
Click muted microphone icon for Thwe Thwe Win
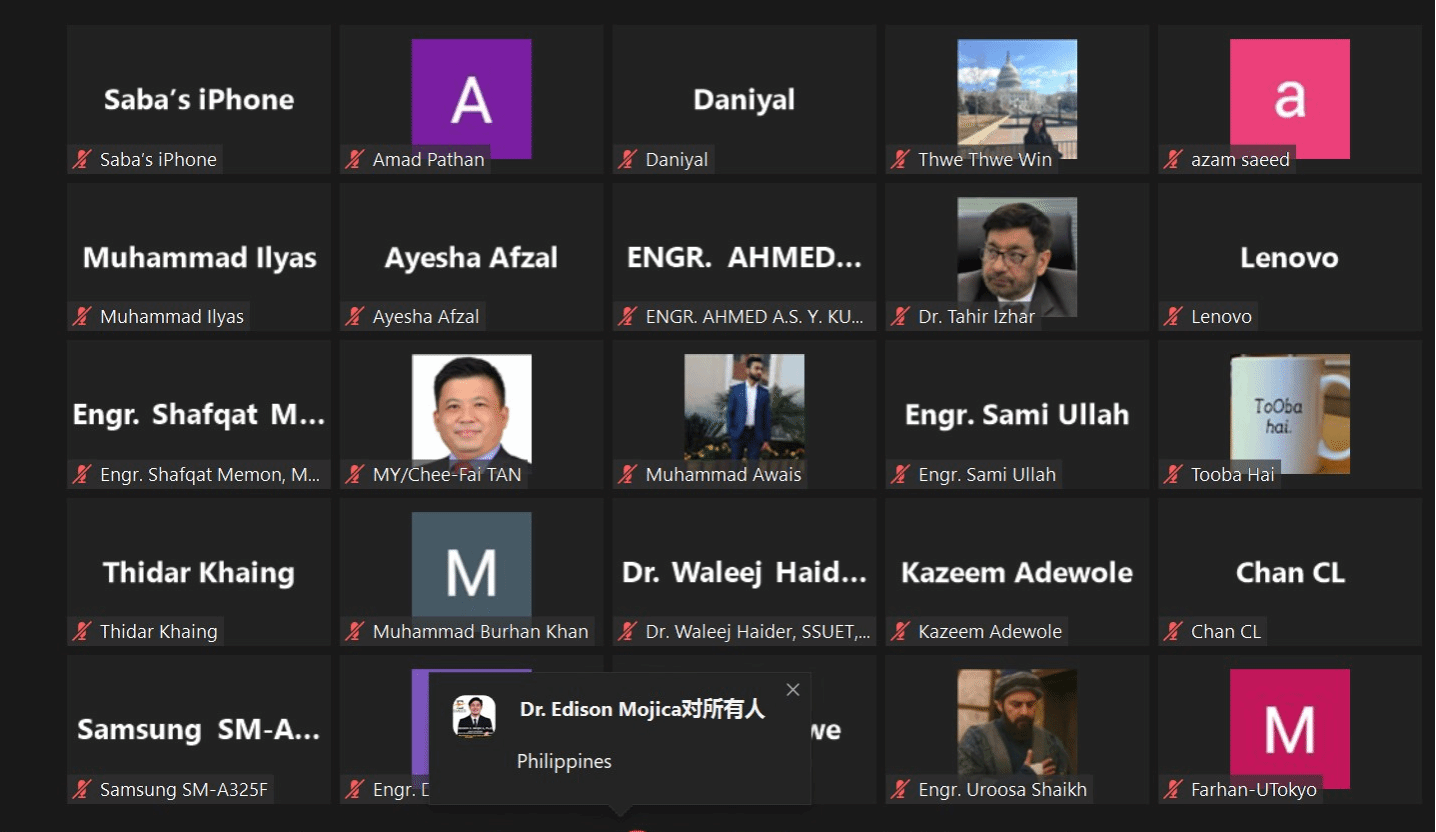coord(900,159)
